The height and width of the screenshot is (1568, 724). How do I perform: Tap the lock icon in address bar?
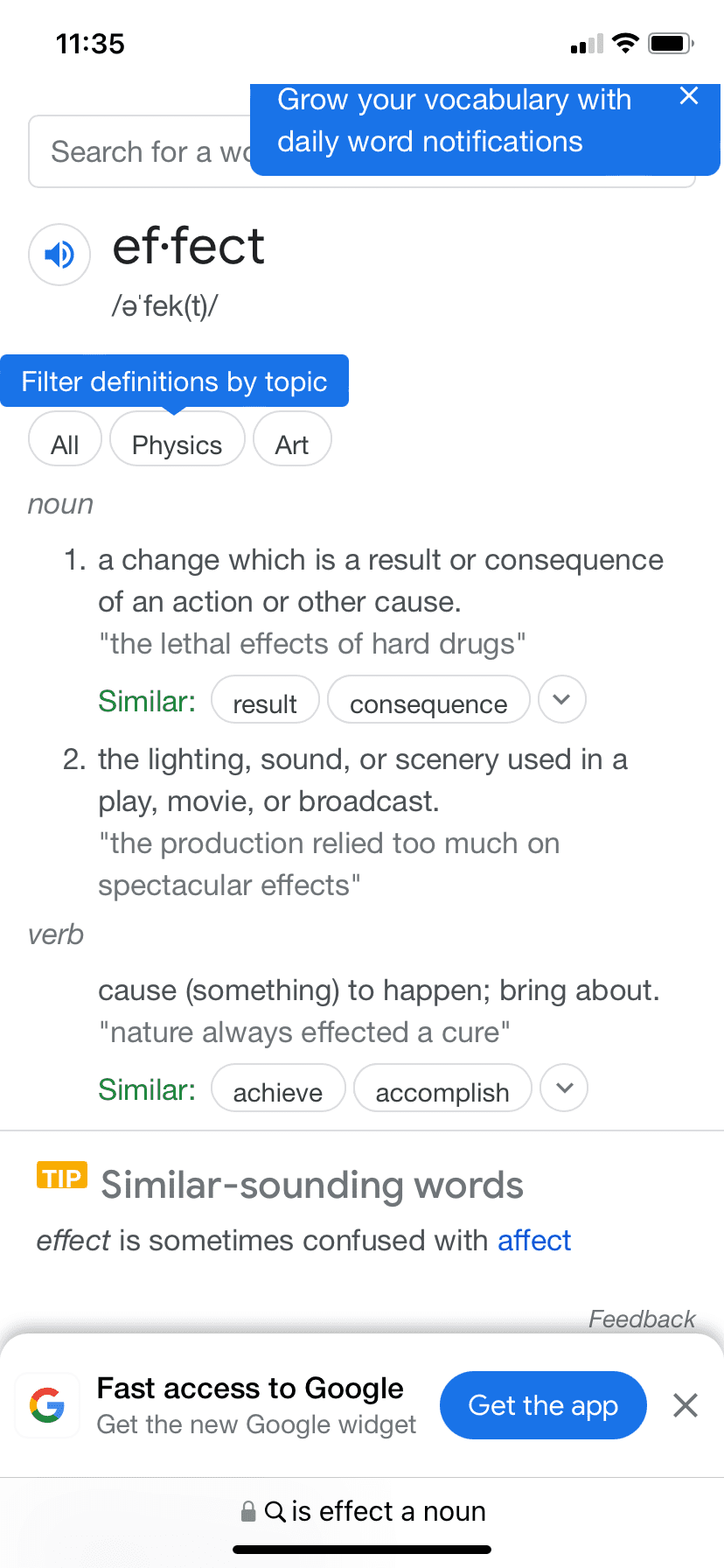(248, 1511)
